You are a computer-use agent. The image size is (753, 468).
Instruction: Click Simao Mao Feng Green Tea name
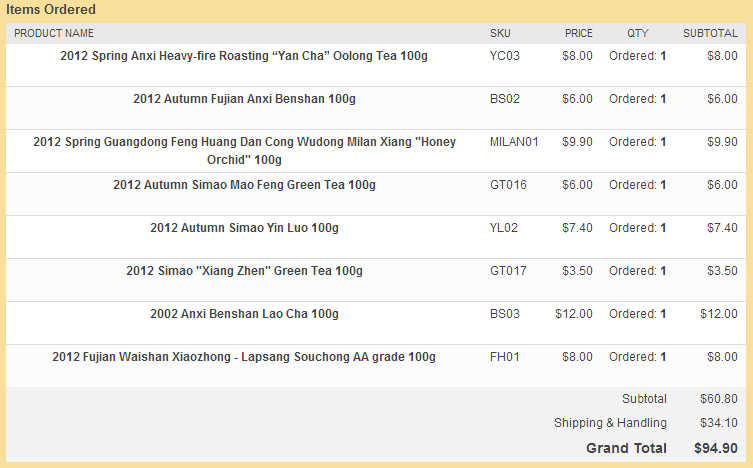[244, 185]
